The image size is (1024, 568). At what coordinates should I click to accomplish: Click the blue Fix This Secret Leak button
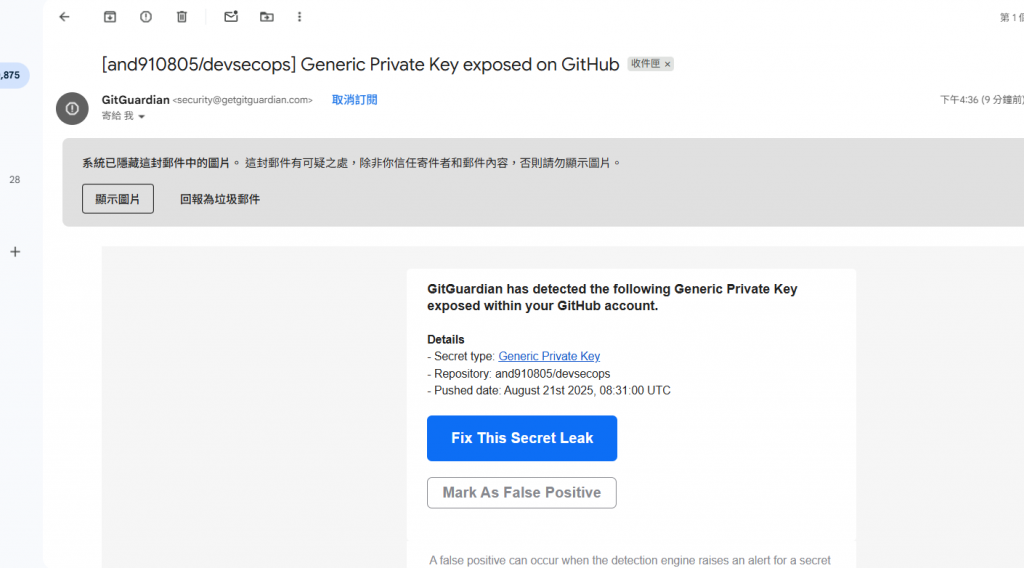point(522,438)
